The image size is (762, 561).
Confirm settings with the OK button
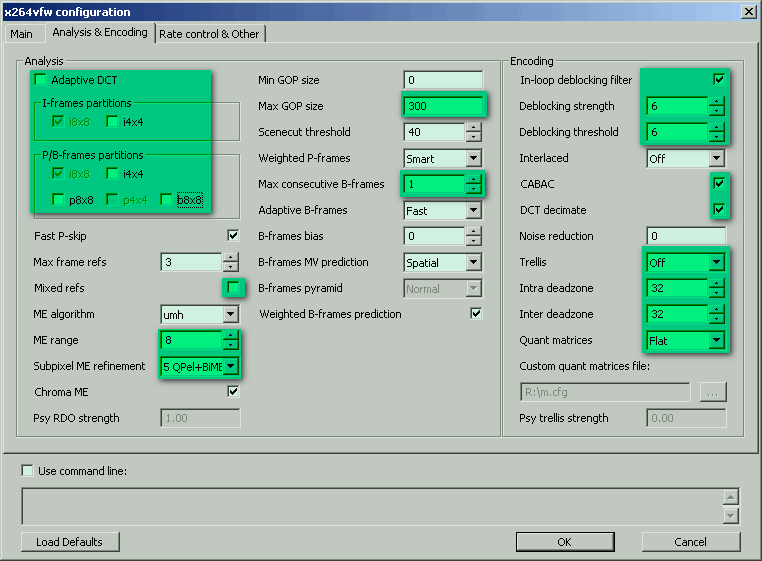[x=565, y=542]
